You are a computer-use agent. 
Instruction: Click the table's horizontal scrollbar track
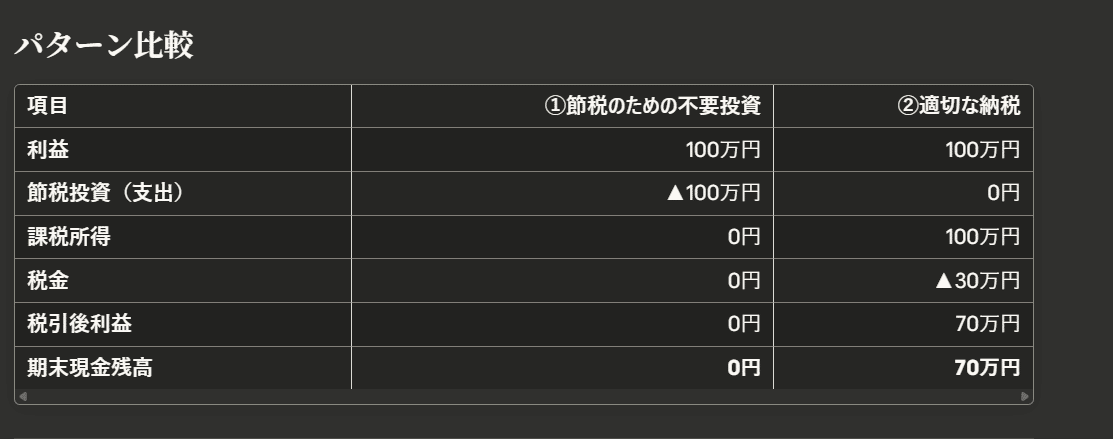pos(523,397)
